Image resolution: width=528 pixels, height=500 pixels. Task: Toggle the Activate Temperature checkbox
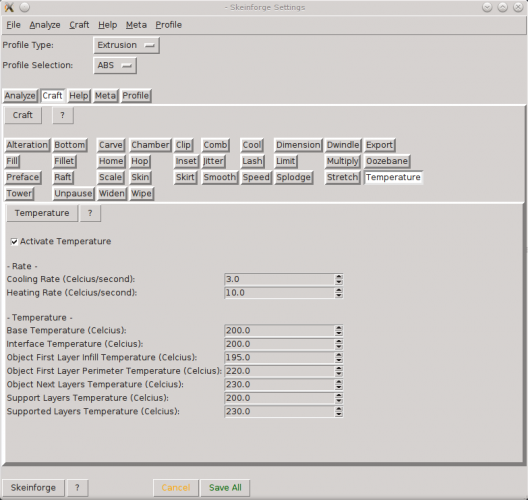(14, 242)
